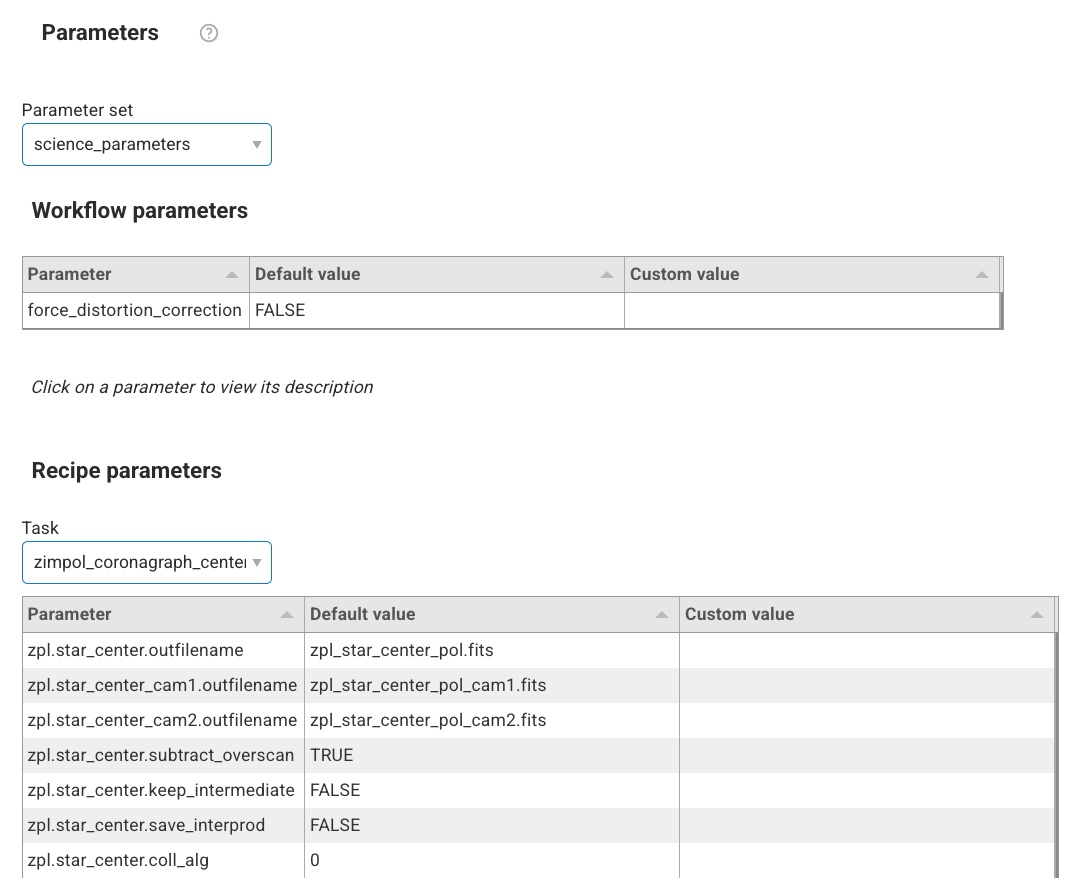Click the recipe parameters table scrollbar

pos(1056,755)
